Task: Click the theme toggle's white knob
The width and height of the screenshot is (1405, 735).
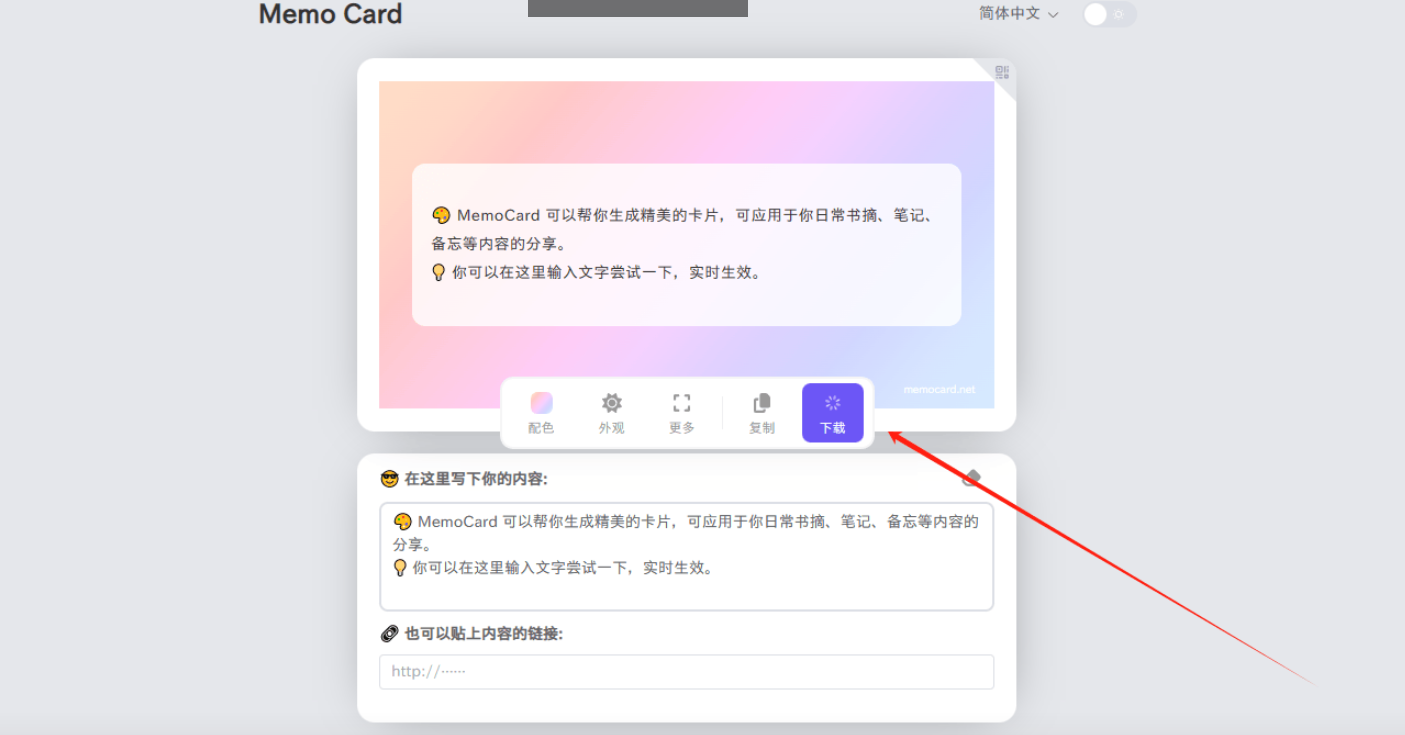Action: pos(1097,14)
